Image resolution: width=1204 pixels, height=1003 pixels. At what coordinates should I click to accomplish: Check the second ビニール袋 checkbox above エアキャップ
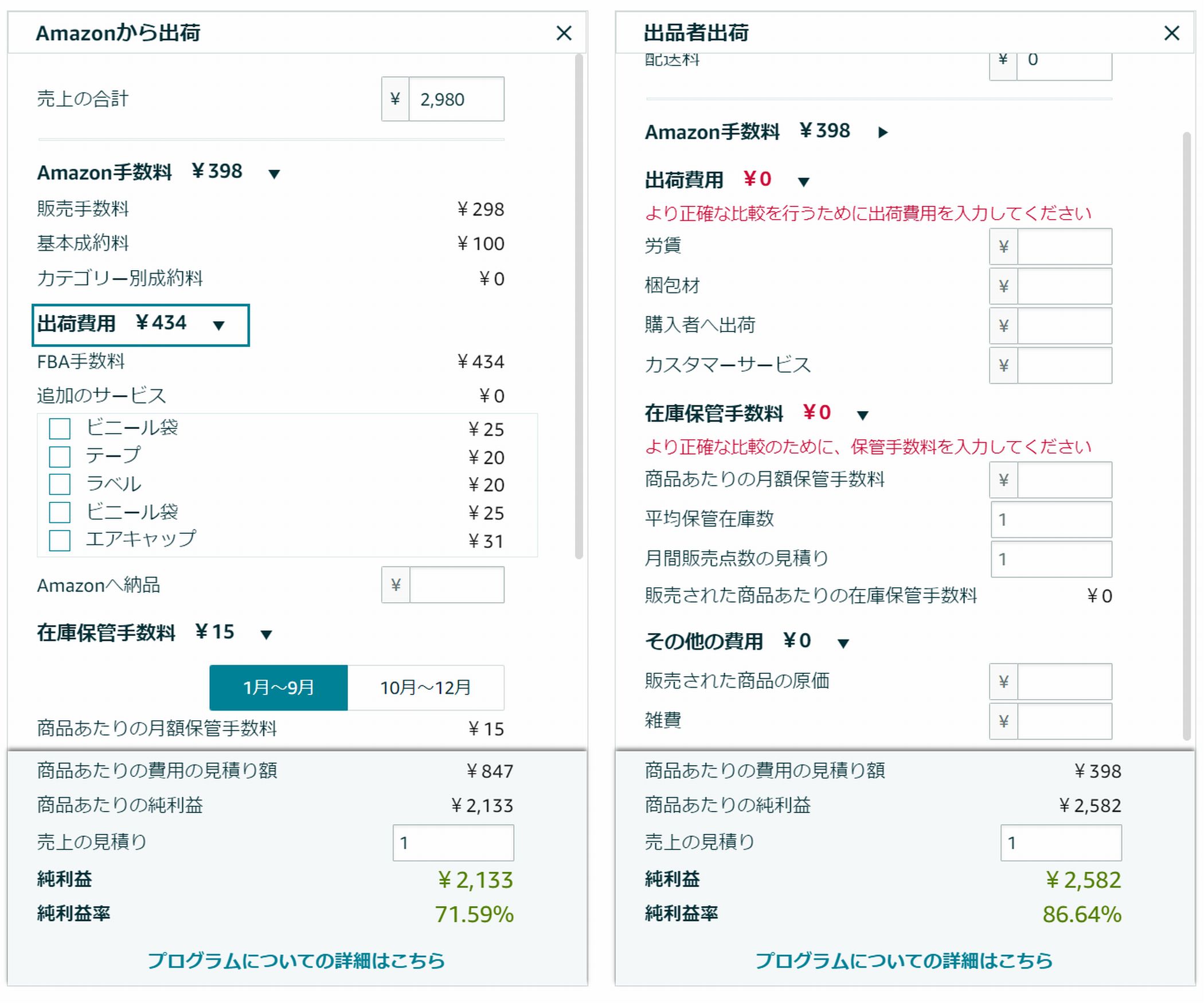[x=60, y=512]
